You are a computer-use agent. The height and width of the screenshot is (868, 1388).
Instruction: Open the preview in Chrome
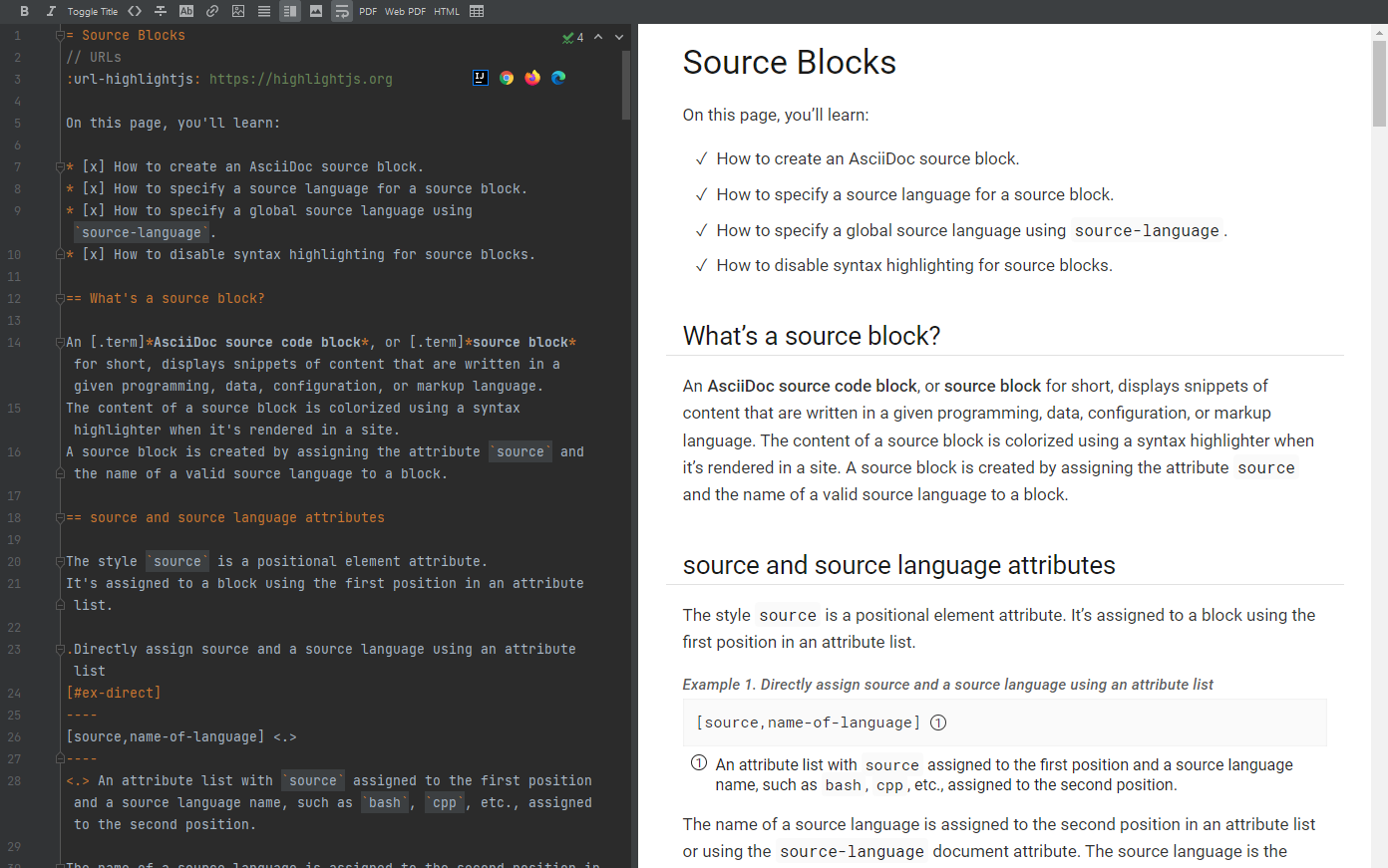[508, 77]
